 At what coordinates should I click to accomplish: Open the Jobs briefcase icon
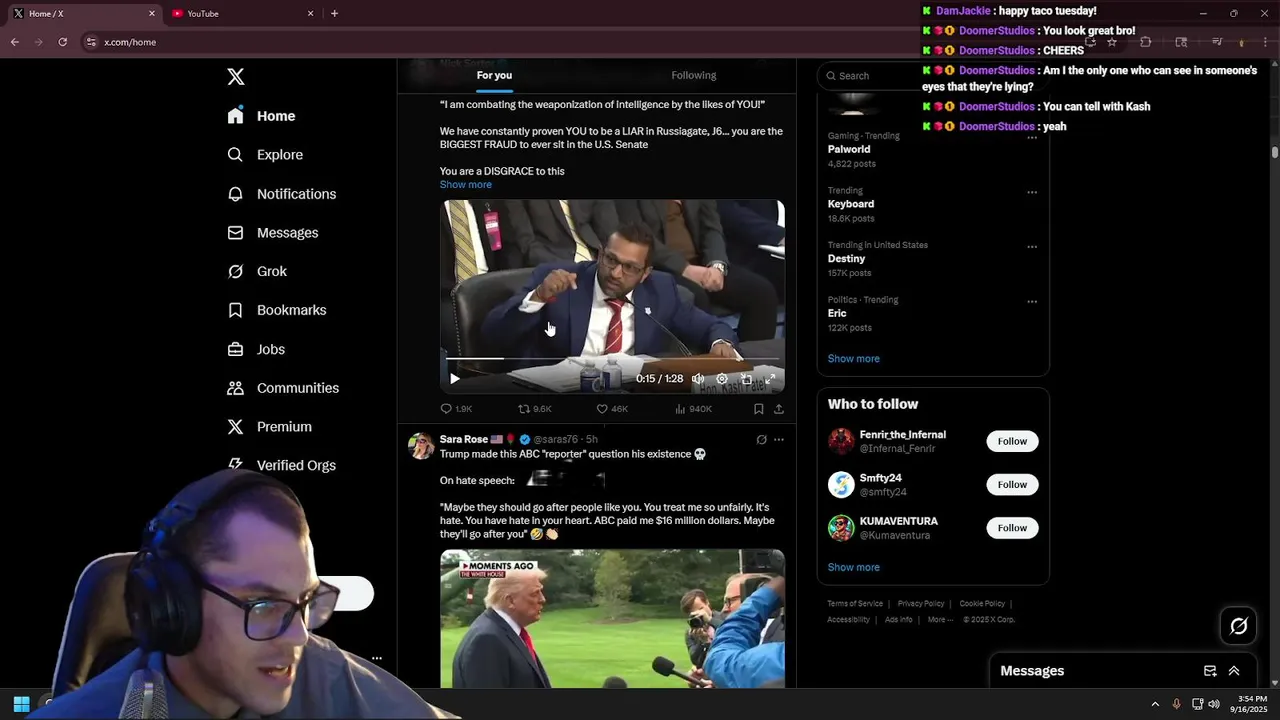point(235,349)
